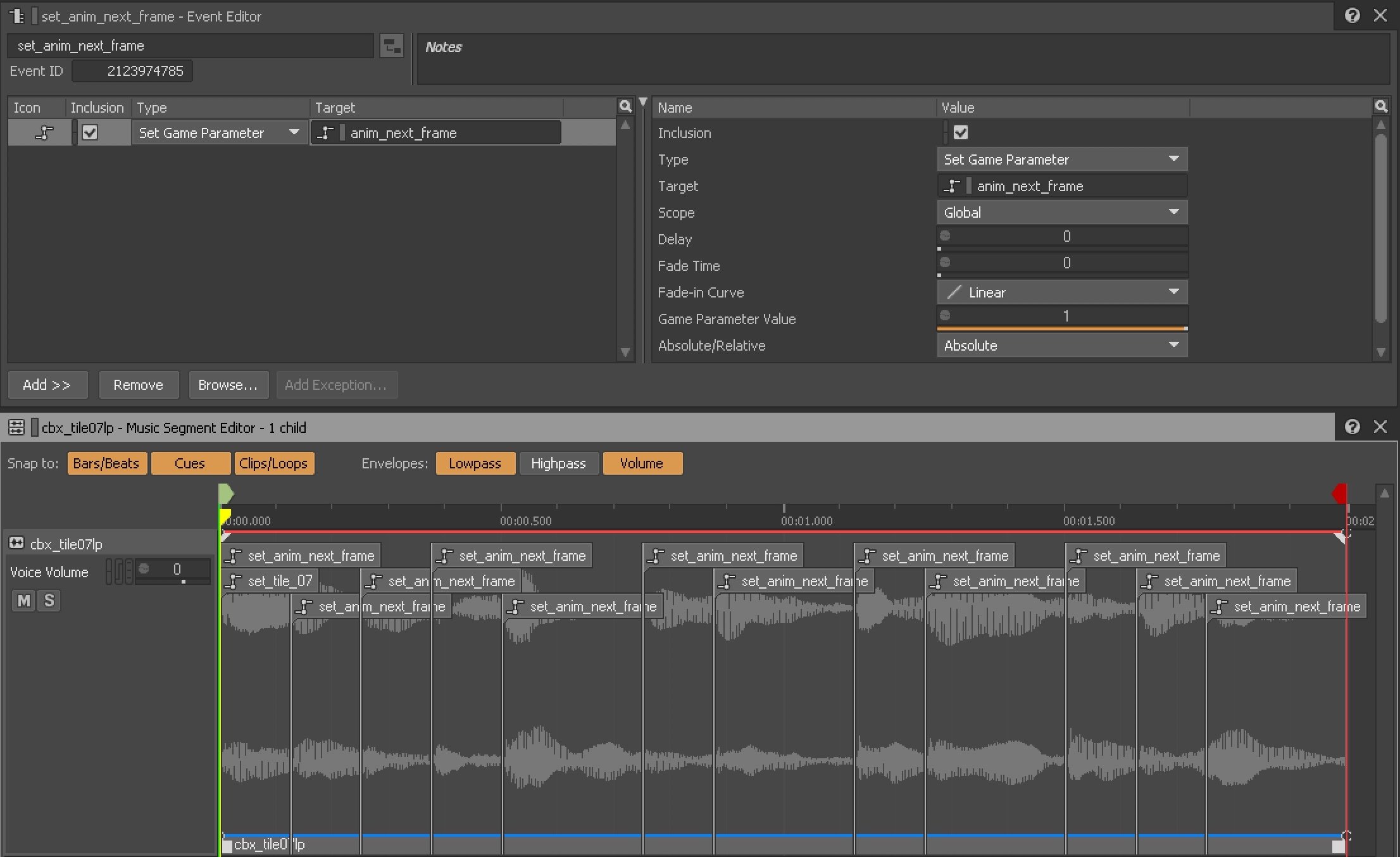Open the Absolute/Relative dropdown
This screenshot has width=1400, height=857.
[1061, 346]
